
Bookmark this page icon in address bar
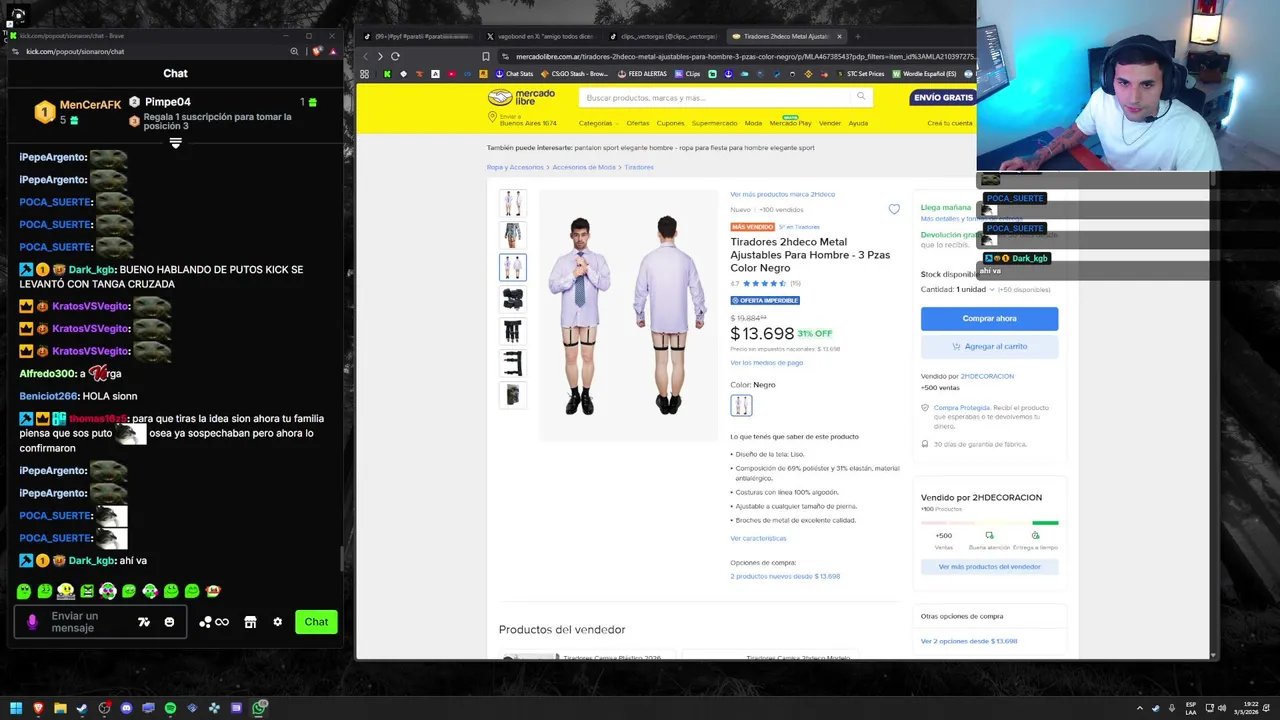486,56
